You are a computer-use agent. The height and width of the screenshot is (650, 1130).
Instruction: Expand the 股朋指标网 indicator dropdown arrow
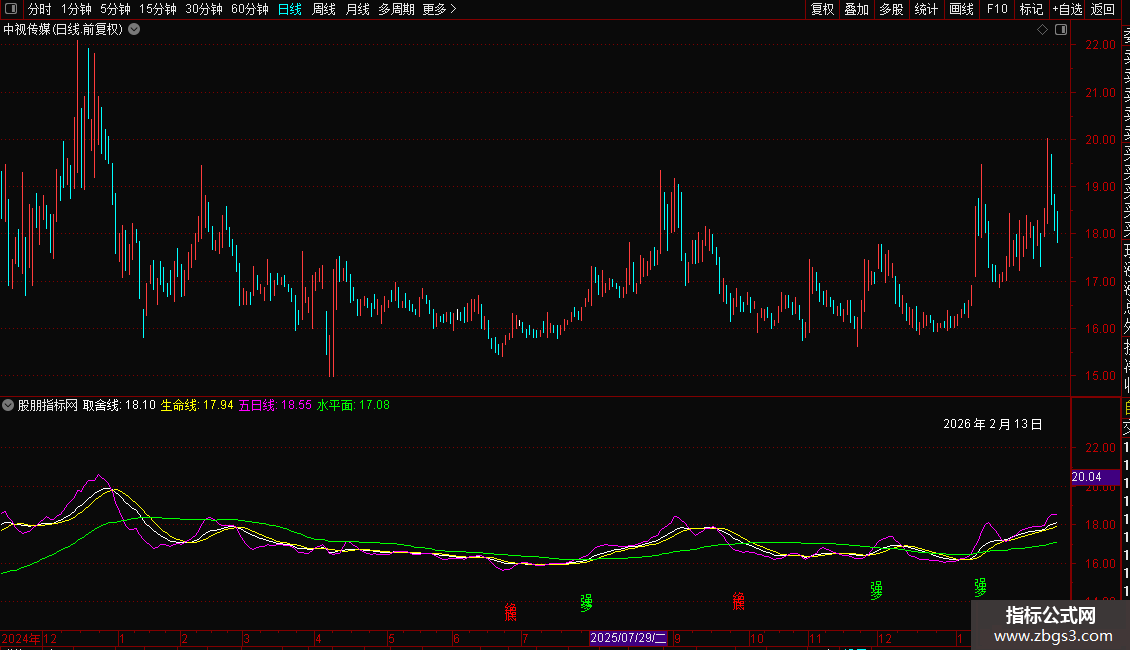(x=9, y=406)
